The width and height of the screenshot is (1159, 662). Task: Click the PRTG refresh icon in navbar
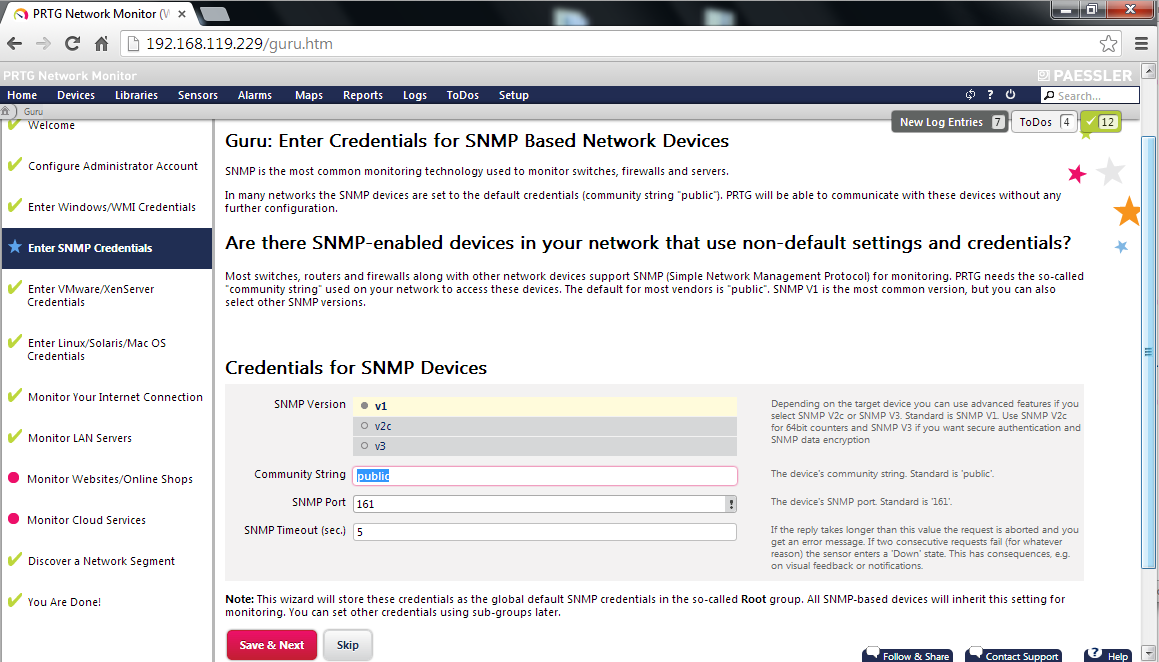click(x=971, y=95)
